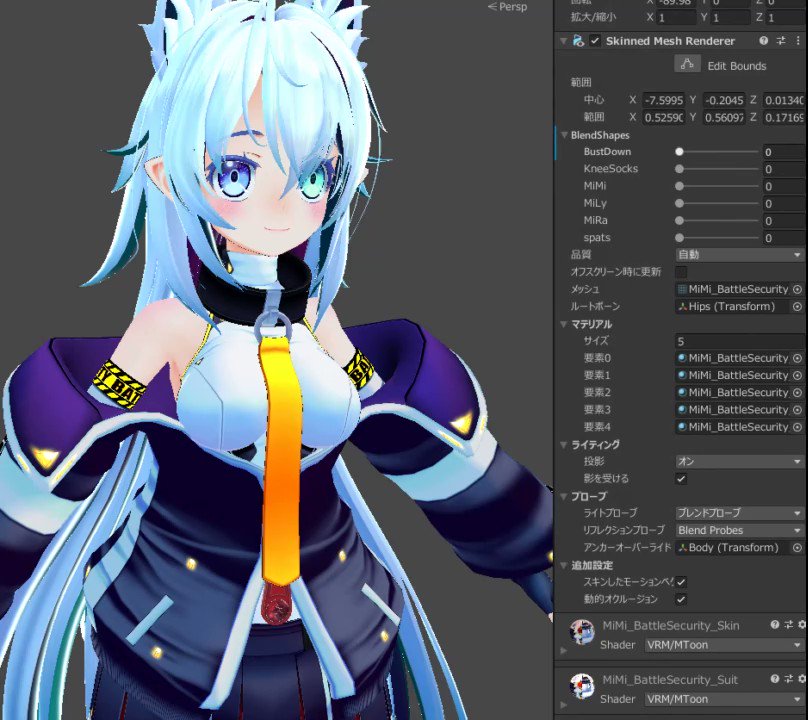808x720 pixels.
Task: Click the MiMi_BattleSecurity_Skin material preview thumbnail
Action: (582, 632)
